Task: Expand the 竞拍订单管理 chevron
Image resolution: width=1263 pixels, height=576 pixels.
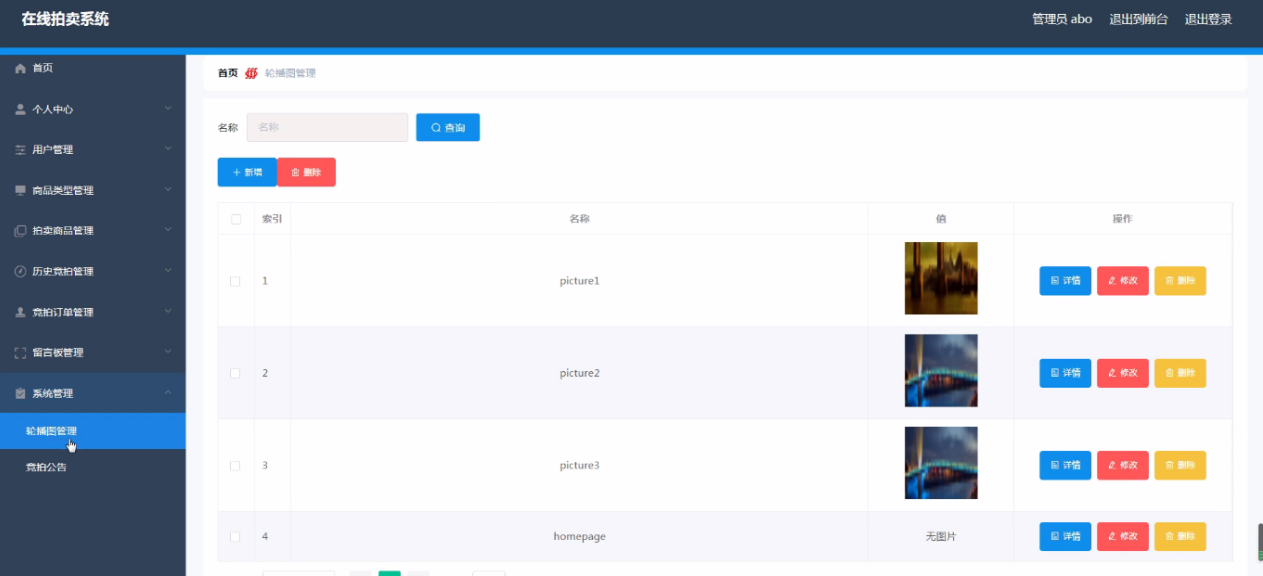Action: (168, 311)
